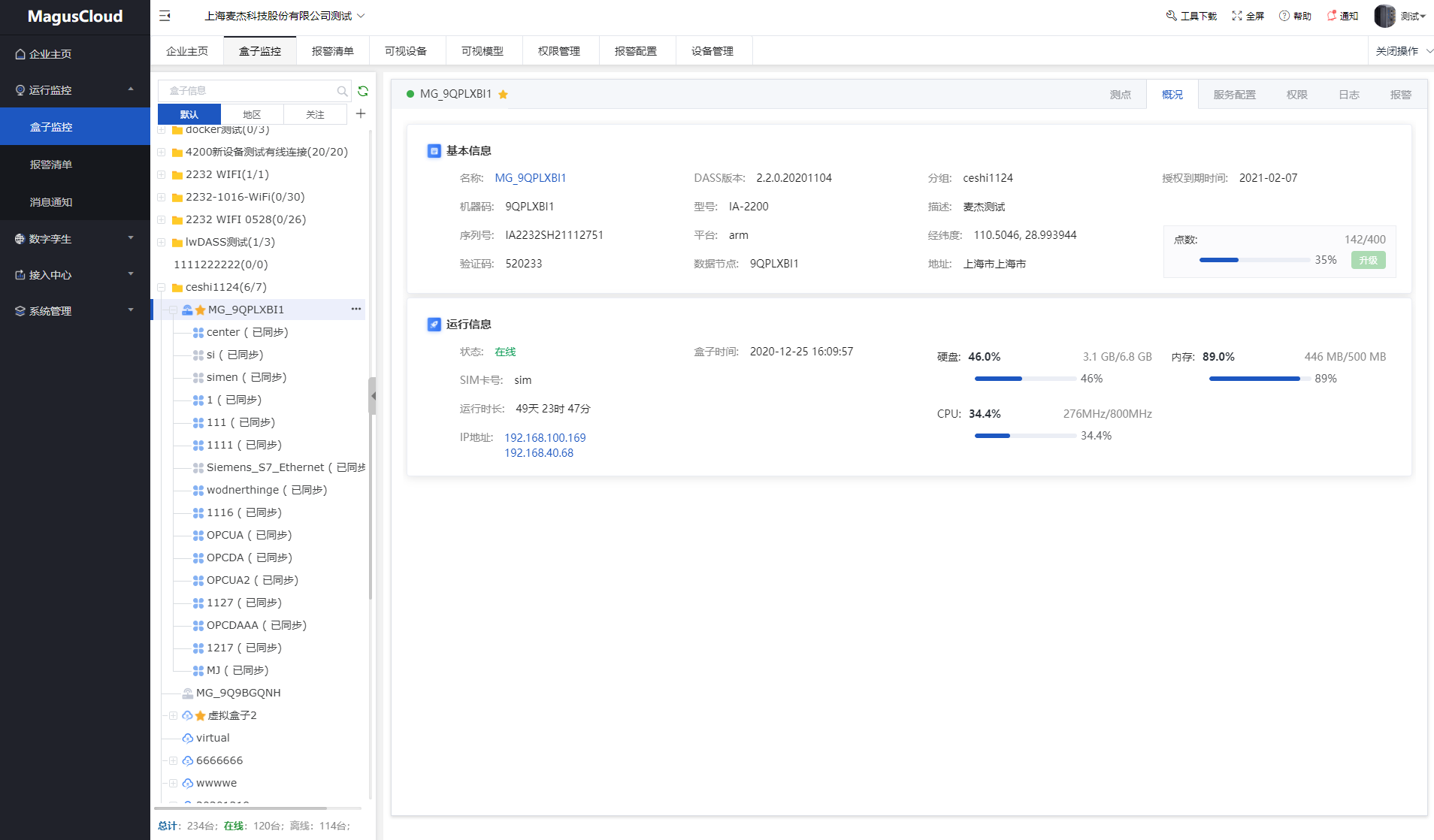Click the 内存 89% usage bar

1260,379
